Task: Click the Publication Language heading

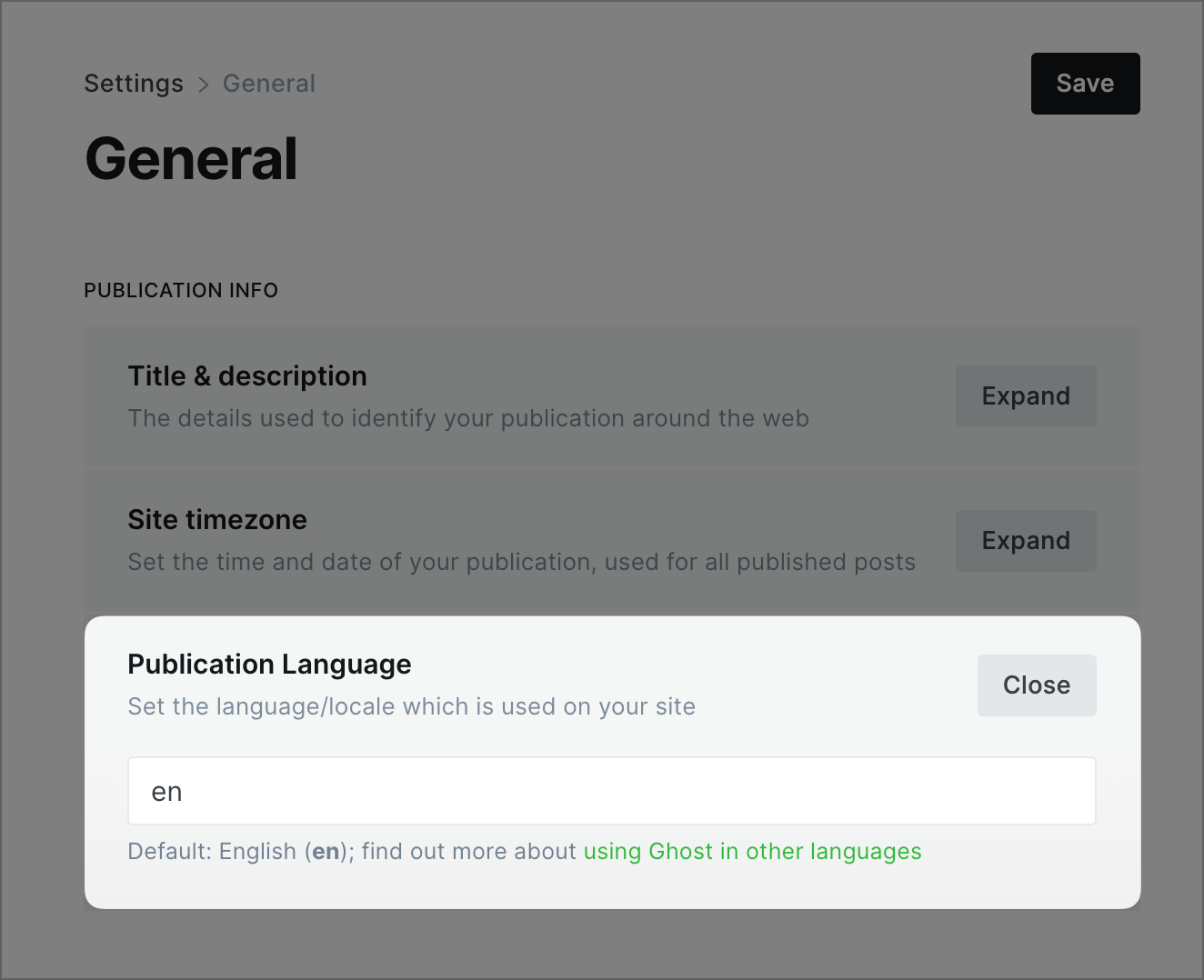Action: coord(269,665)
